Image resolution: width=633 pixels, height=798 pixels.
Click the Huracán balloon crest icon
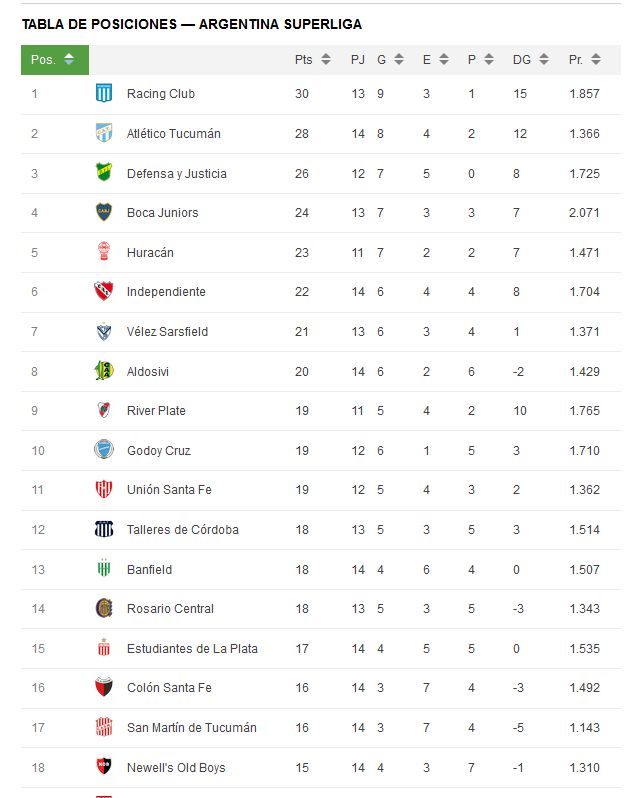point(104,252)
